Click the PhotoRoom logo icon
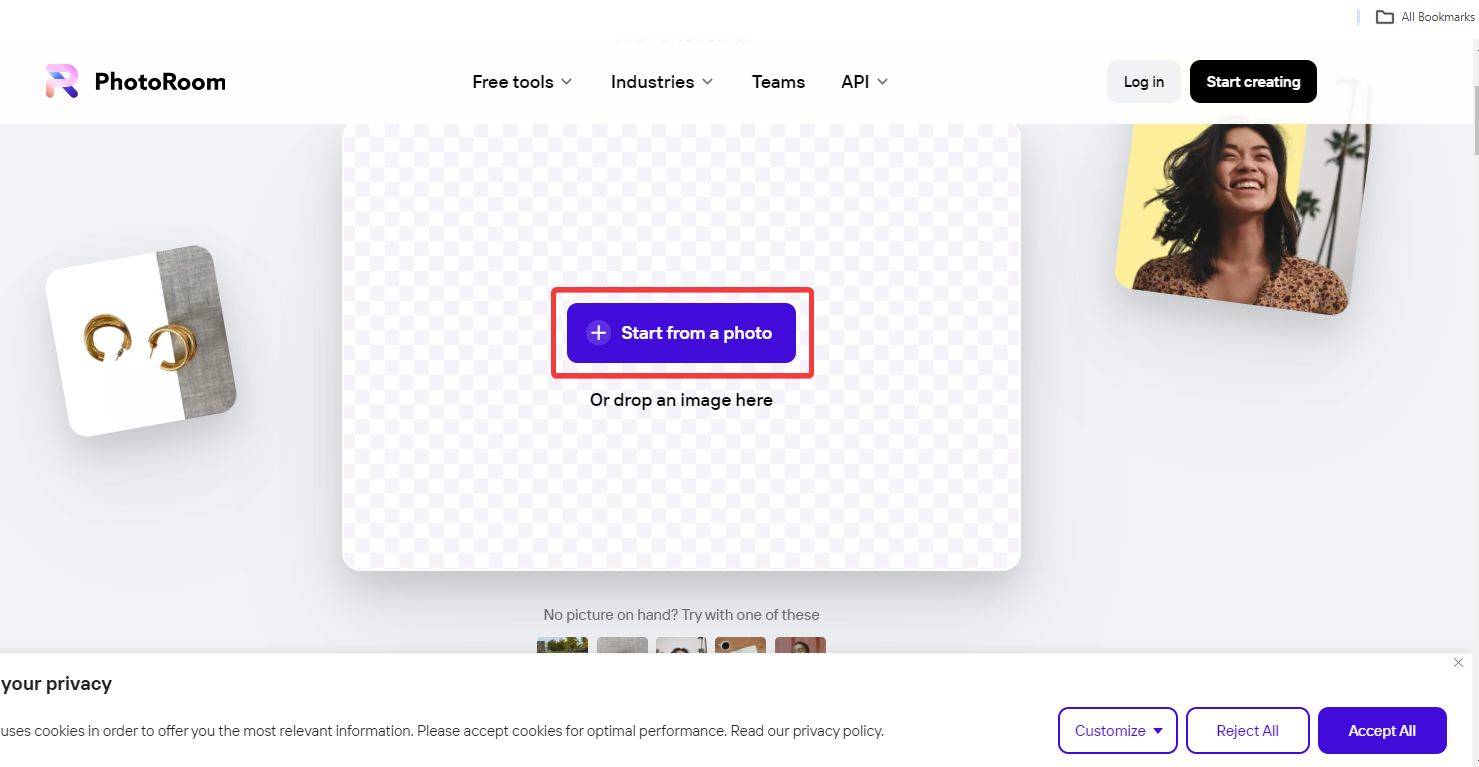Viewport: 1479px width, 767px height. (62, 82)
